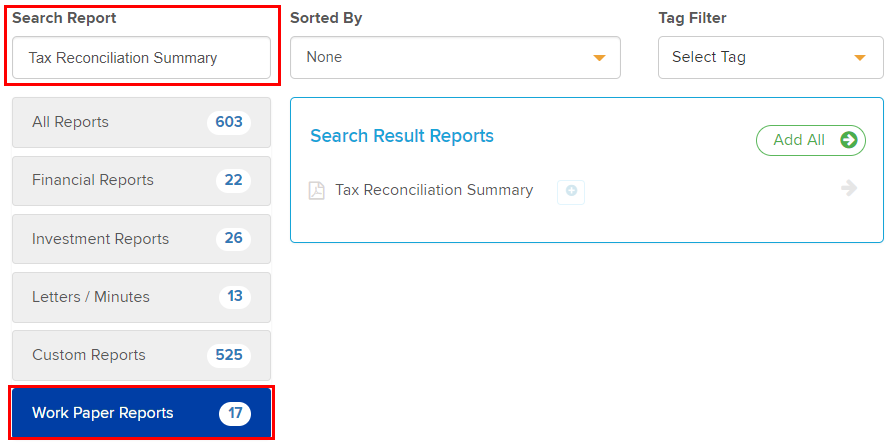This screenshot has width=891, height=446.
Task: Open the Financial Reports category
Action: click(141, 181)
